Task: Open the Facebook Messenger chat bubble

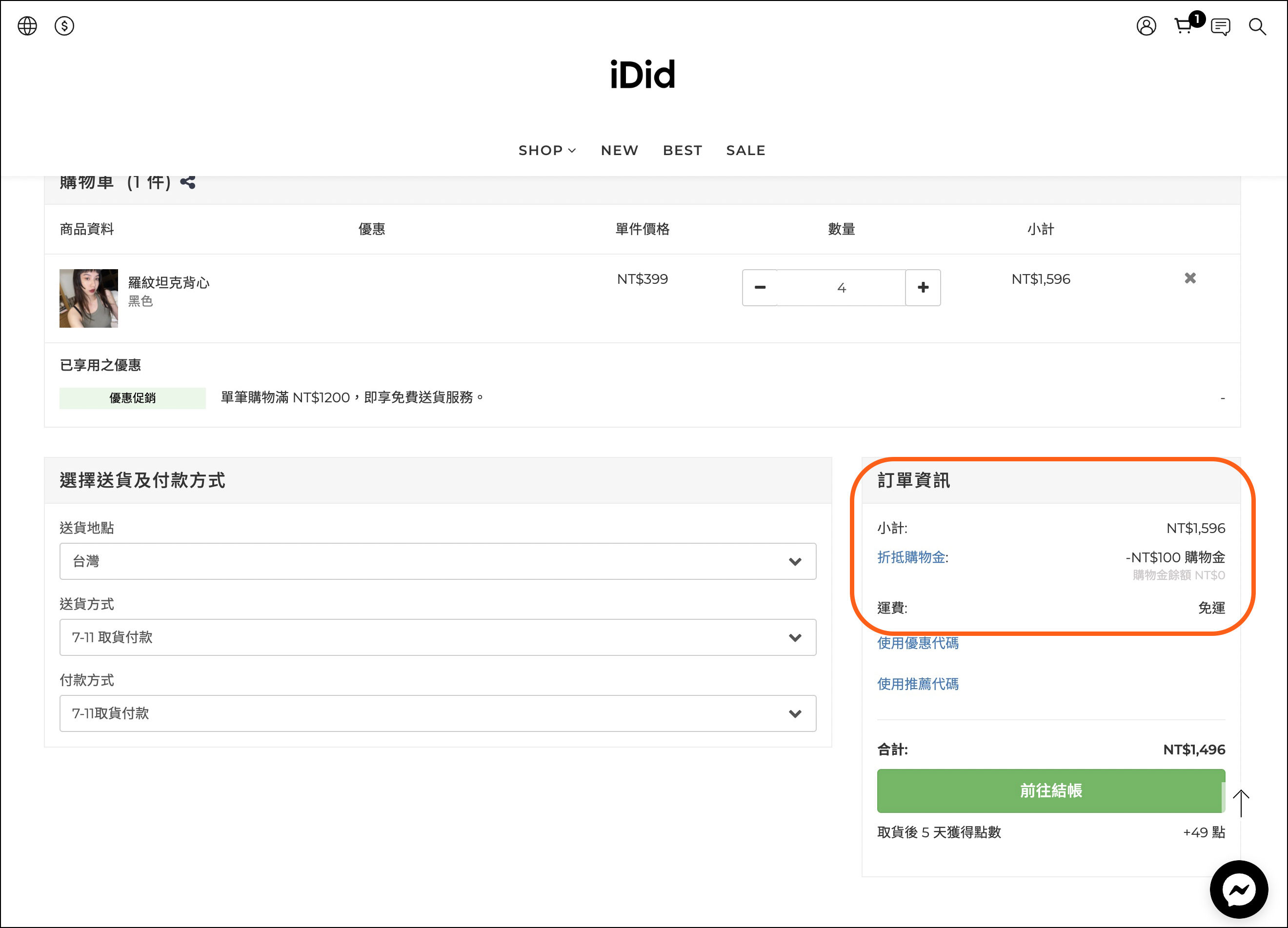Action: [x=1239, y=889]
